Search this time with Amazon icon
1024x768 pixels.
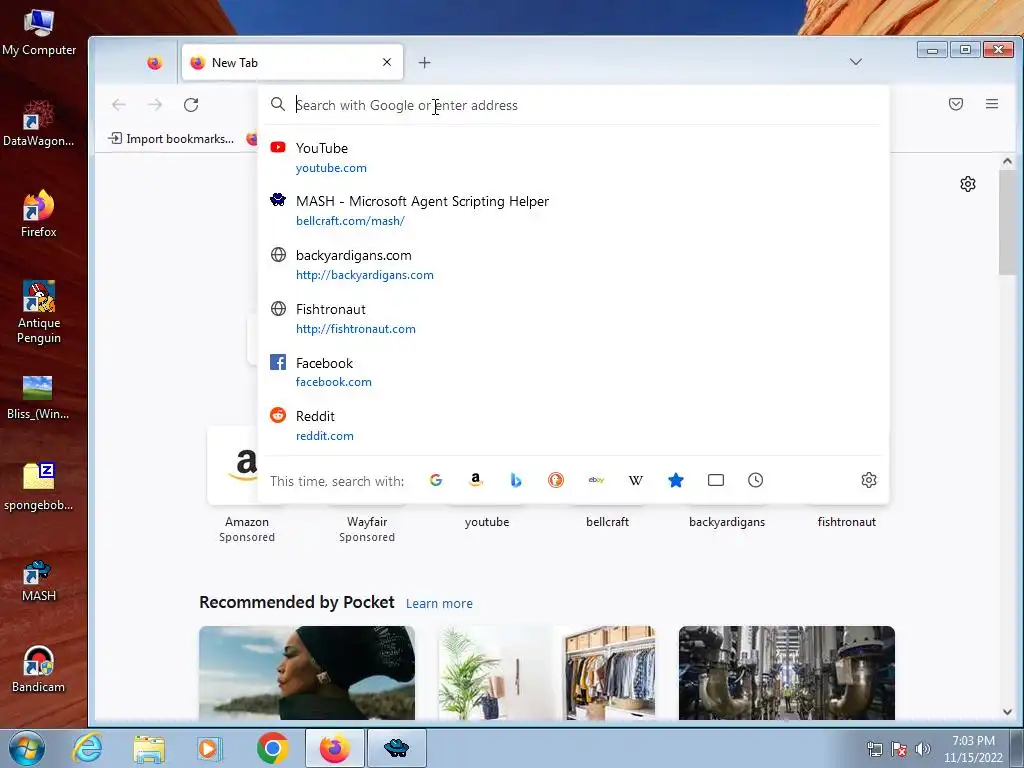[x=476, y=481]
